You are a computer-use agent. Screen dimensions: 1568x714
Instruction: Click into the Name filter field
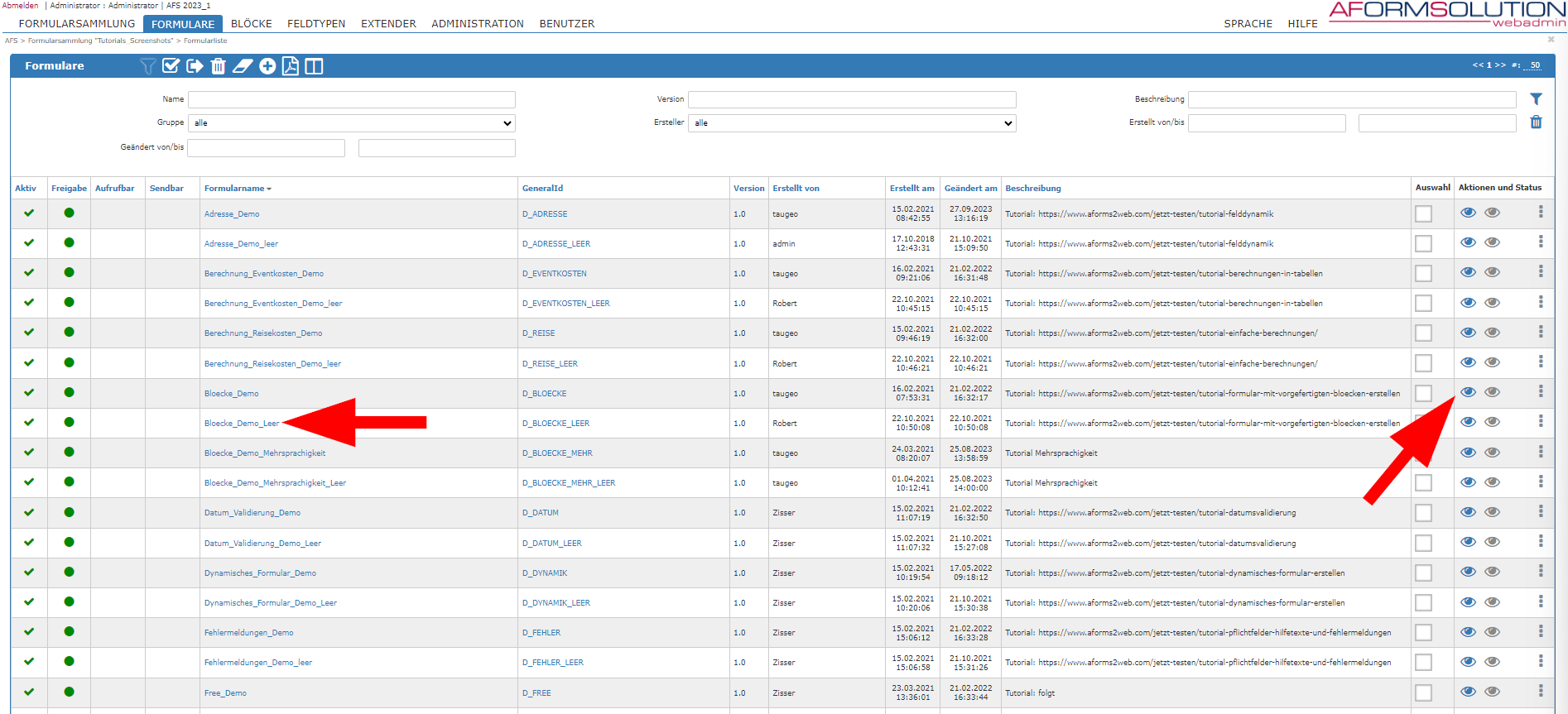352,99
